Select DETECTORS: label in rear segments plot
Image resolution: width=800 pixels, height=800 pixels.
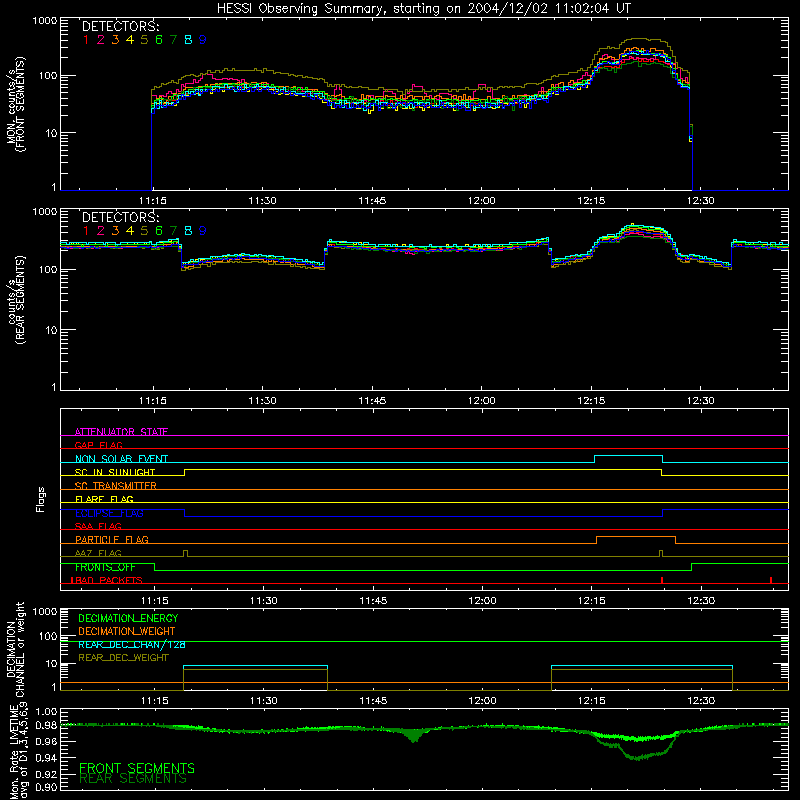pyautogui.click(x=121, y=218)
